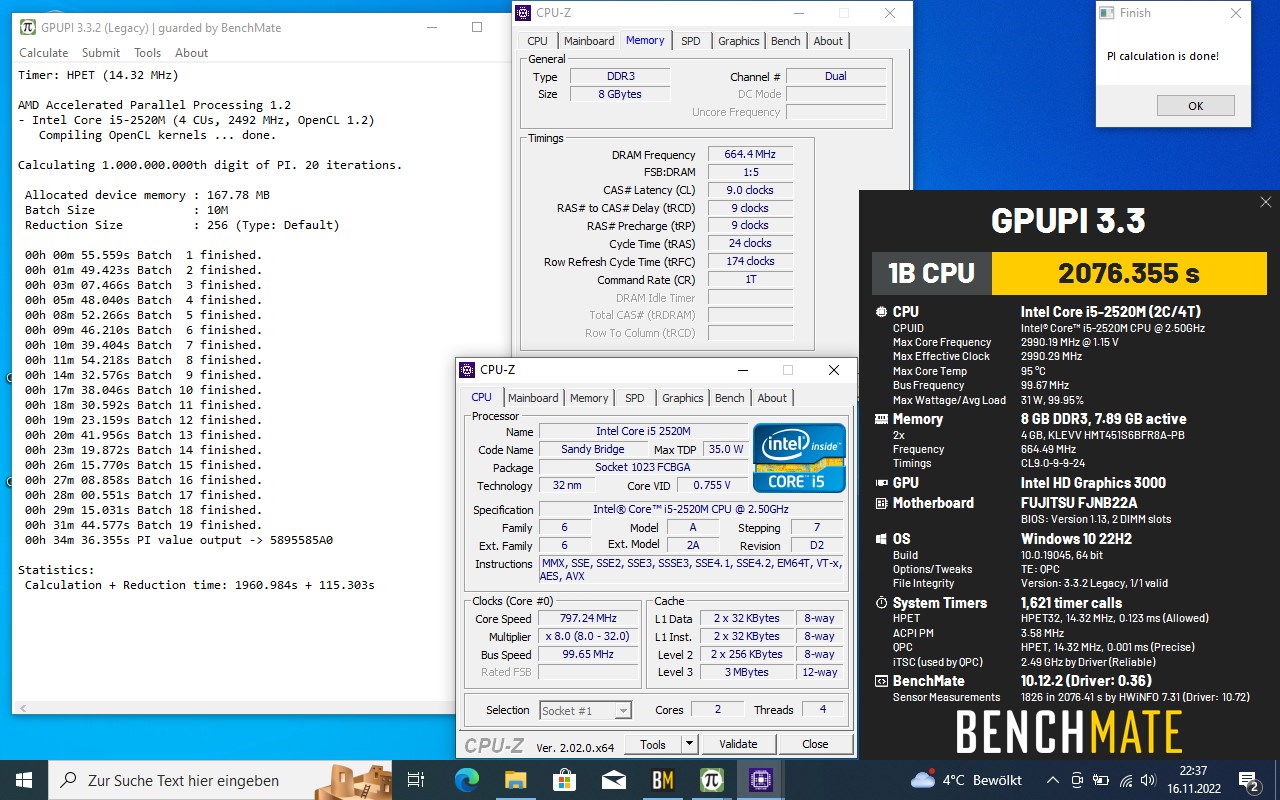Open About tab in front CPU-Z window
This screenshot has width=1280, height=800.
(x=772, y=398)
